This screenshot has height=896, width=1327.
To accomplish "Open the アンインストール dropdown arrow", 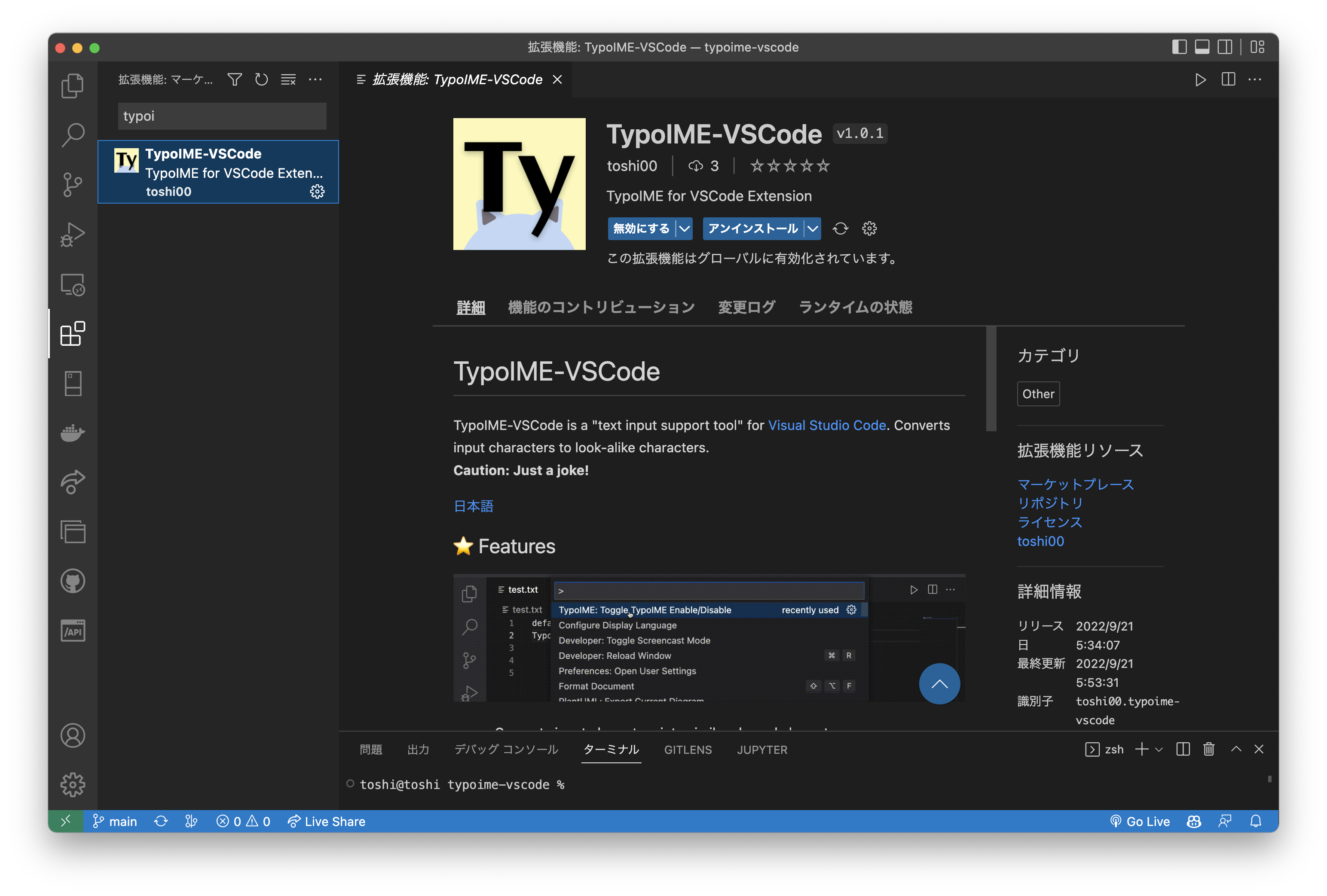I will [x=813, y=229].
